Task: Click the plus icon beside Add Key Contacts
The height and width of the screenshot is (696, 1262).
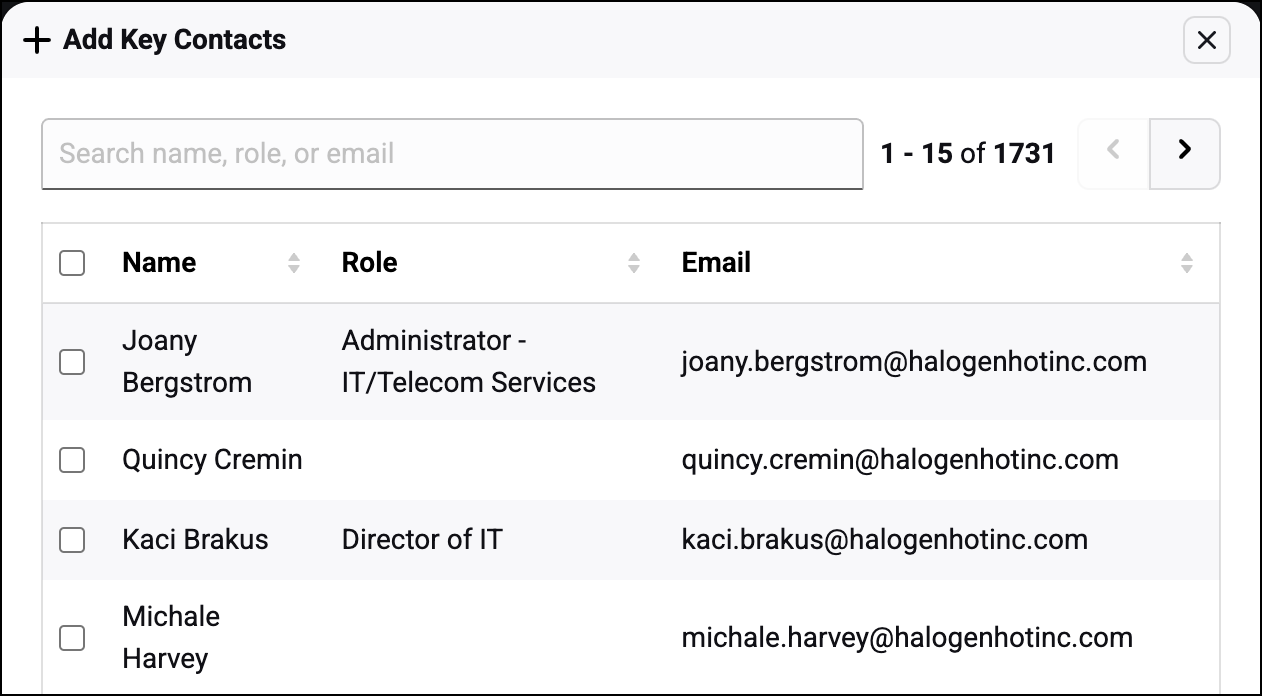Action: [36, 40]
